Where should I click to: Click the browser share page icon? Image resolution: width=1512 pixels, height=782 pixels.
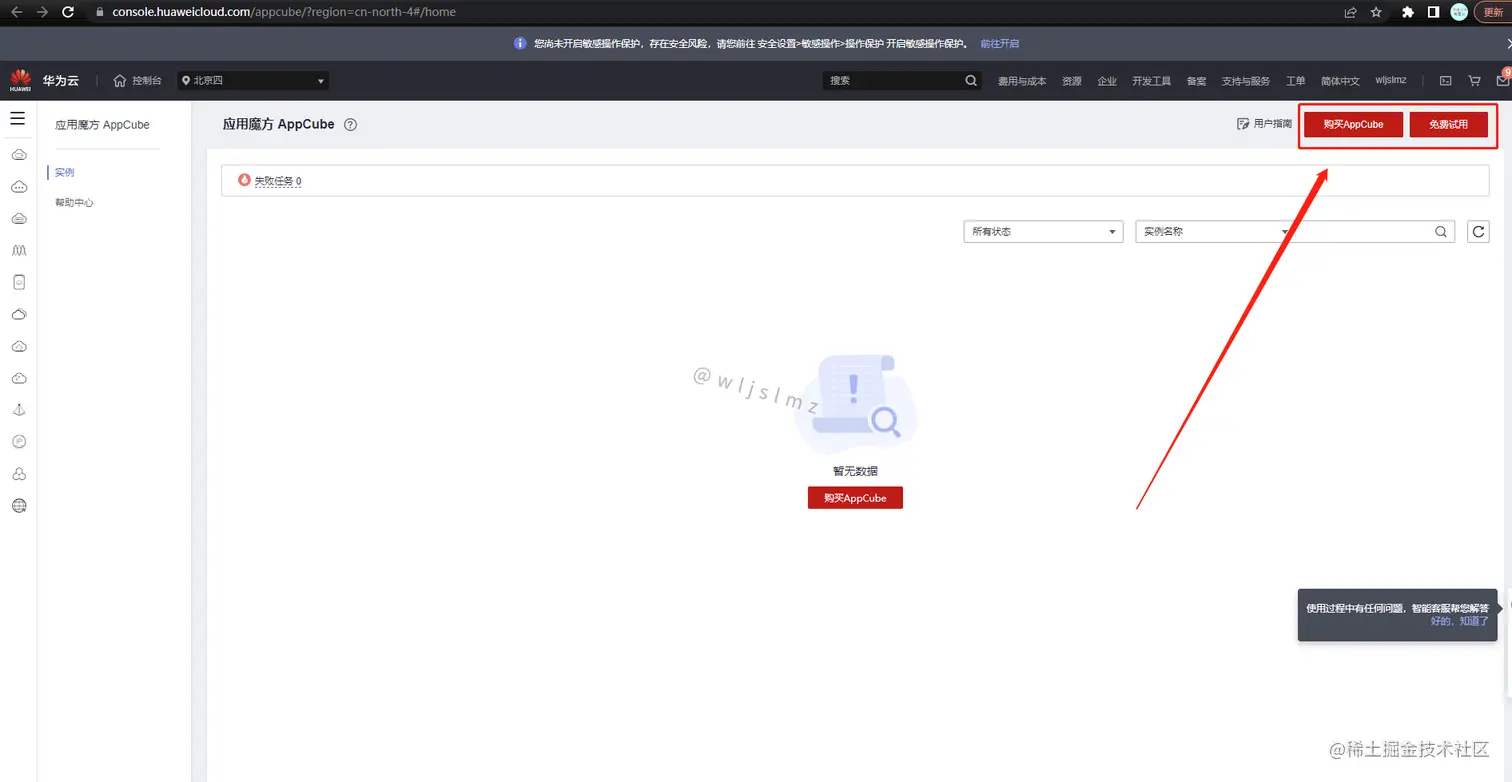1351,12
